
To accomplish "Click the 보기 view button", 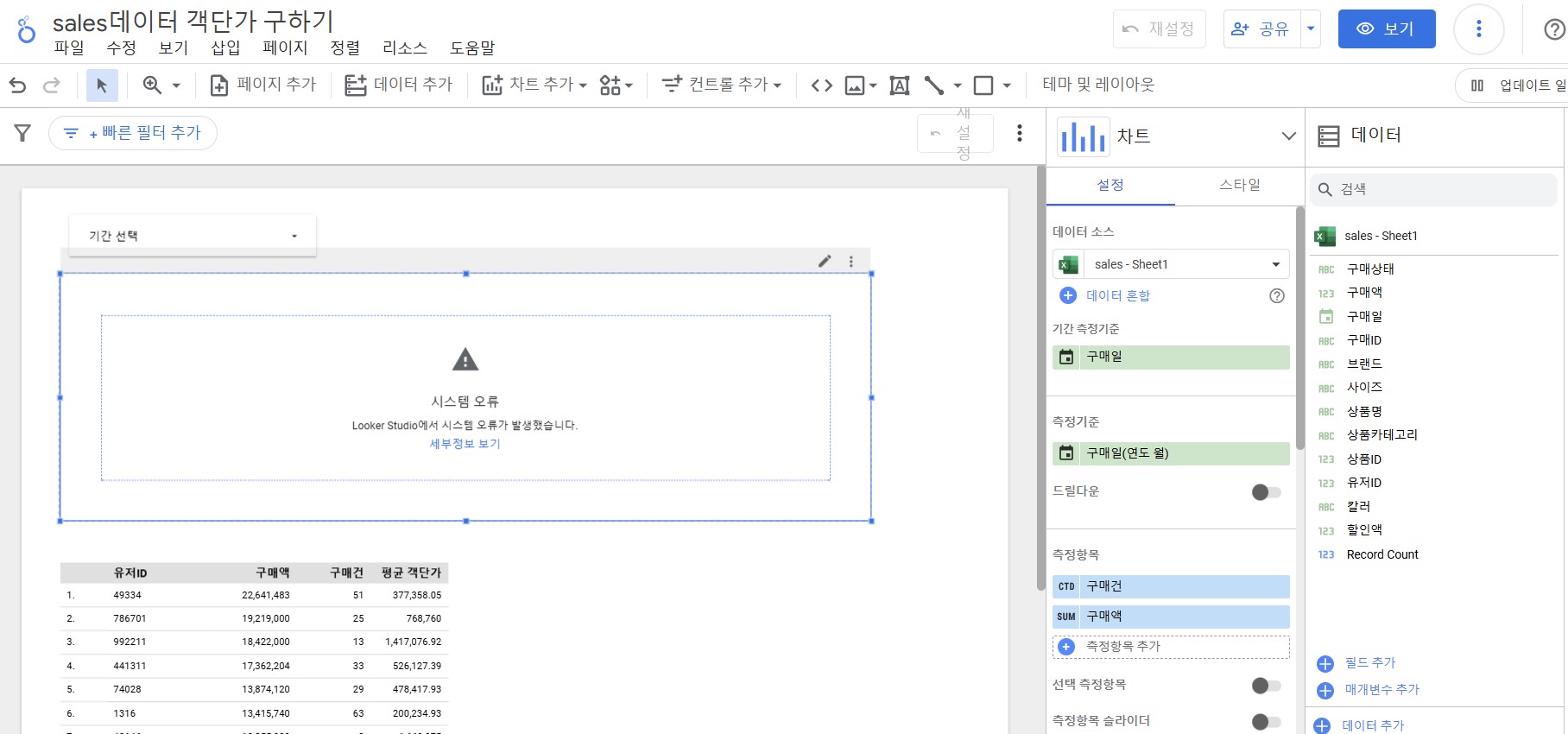I will tap(1387, 28).
